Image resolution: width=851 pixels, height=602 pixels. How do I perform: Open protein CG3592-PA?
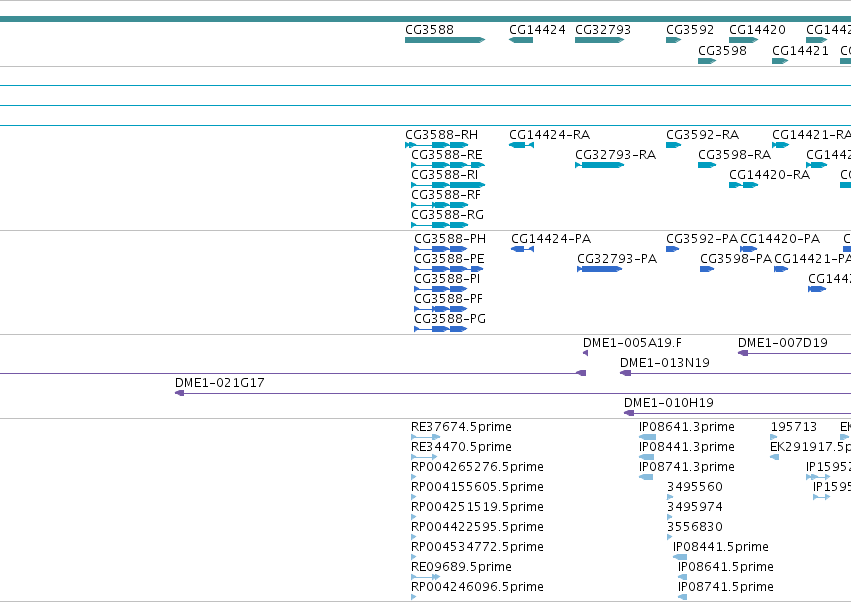coord(672,249)
